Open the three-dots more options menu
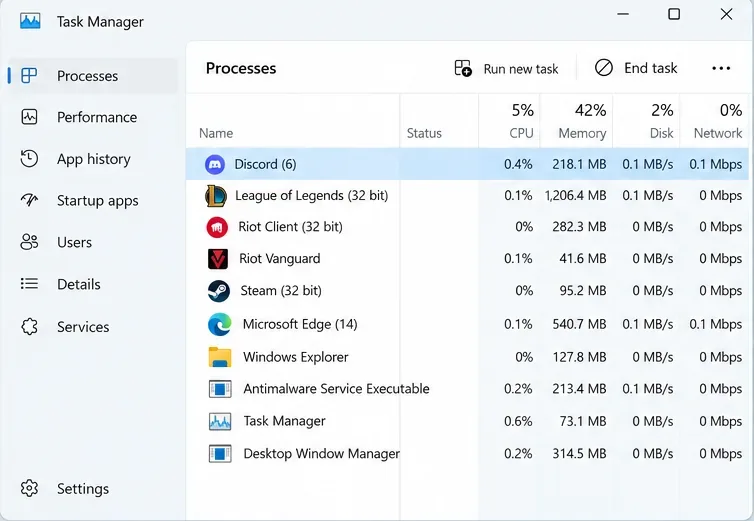The width and height of the screenshot is (754, 521). 721,68
